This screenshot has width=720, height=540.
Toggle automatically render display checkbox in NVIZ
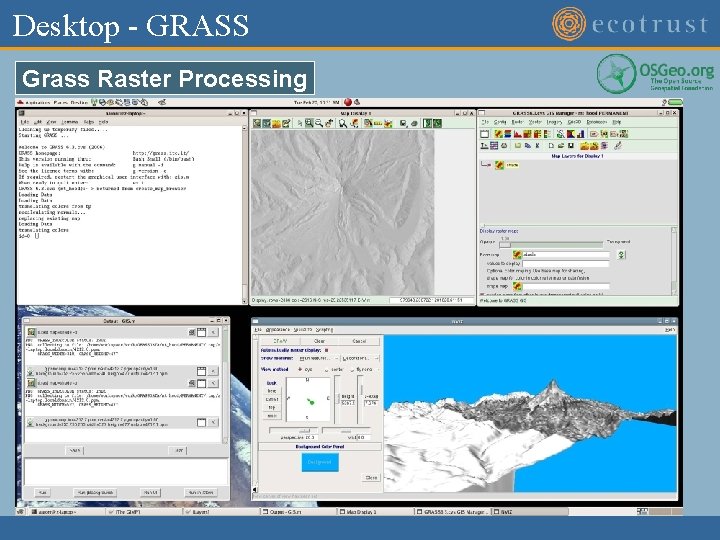[x=326, y=350]
